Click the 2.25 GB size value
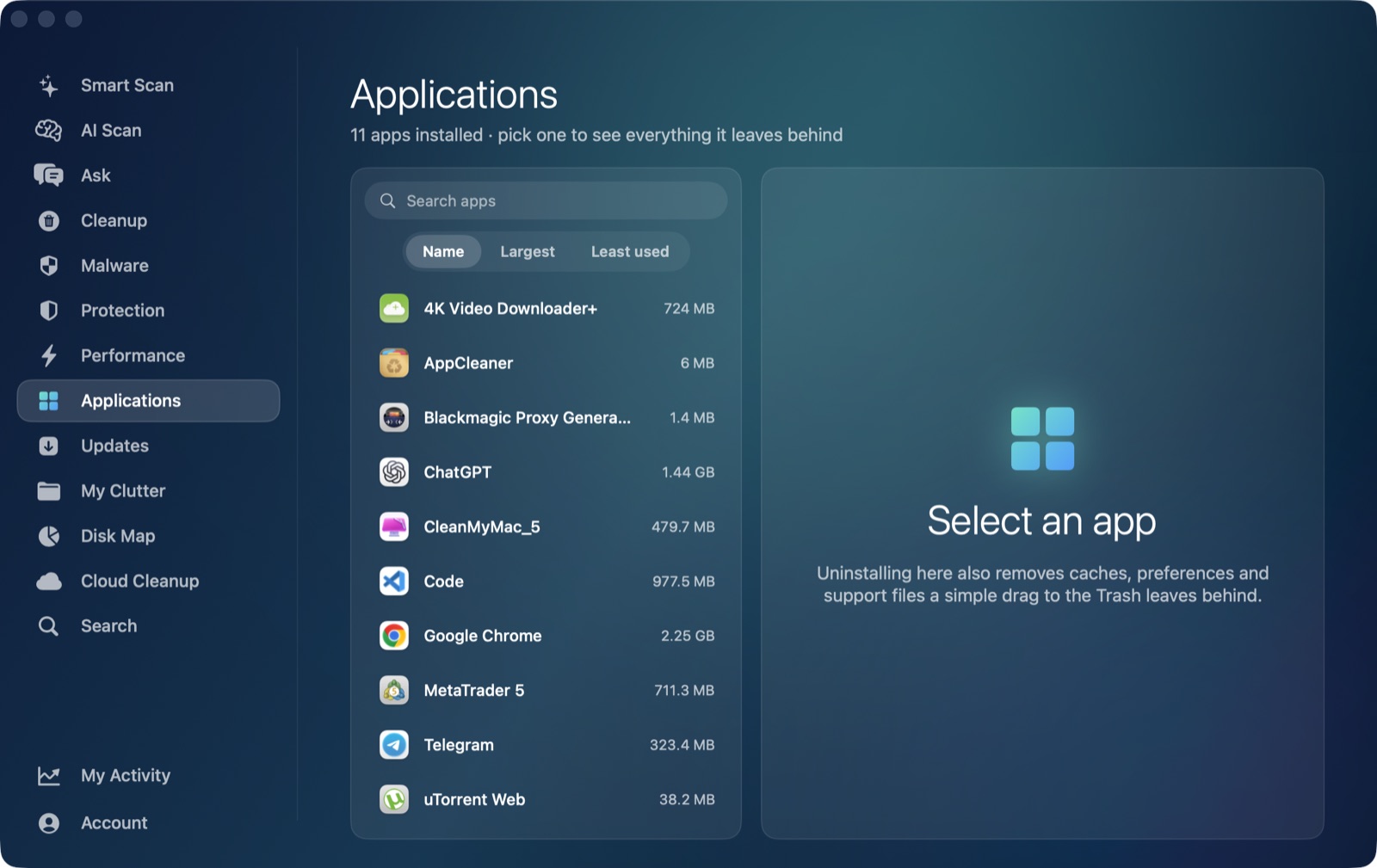This screenshot has width=1377, height=868. [688, 636]
